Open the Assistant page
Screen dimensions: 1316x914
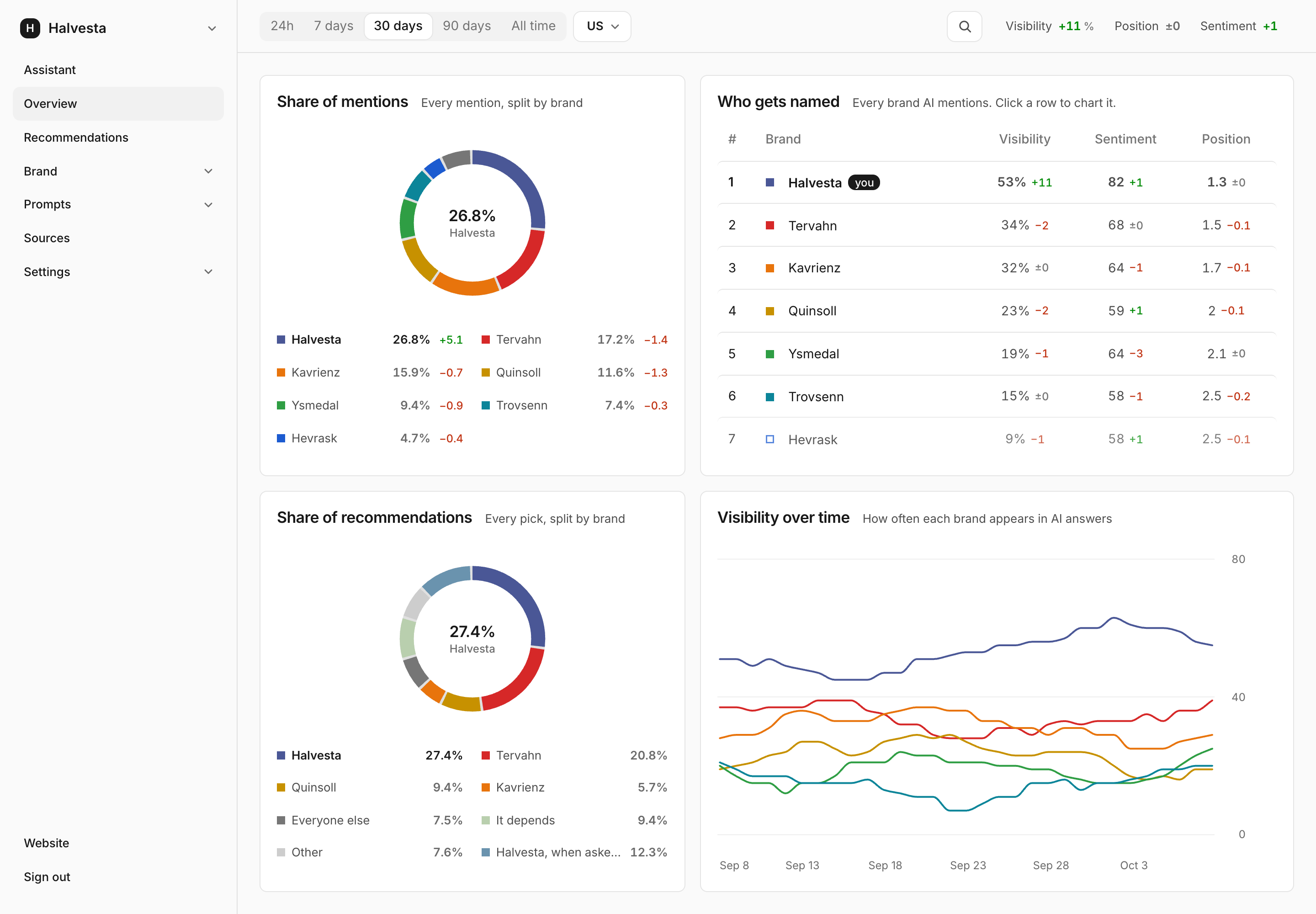118,70
